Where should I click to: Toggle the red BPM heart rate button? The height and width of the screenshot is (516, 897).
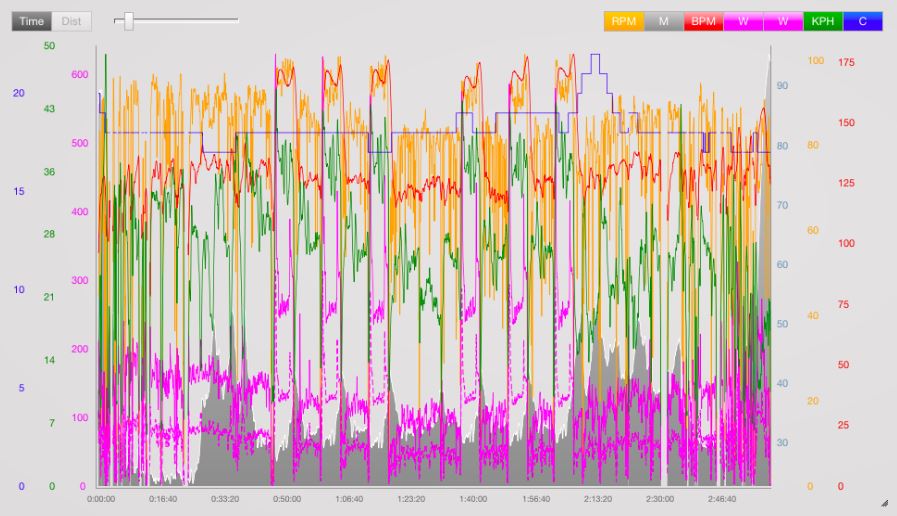pos(703,21)
